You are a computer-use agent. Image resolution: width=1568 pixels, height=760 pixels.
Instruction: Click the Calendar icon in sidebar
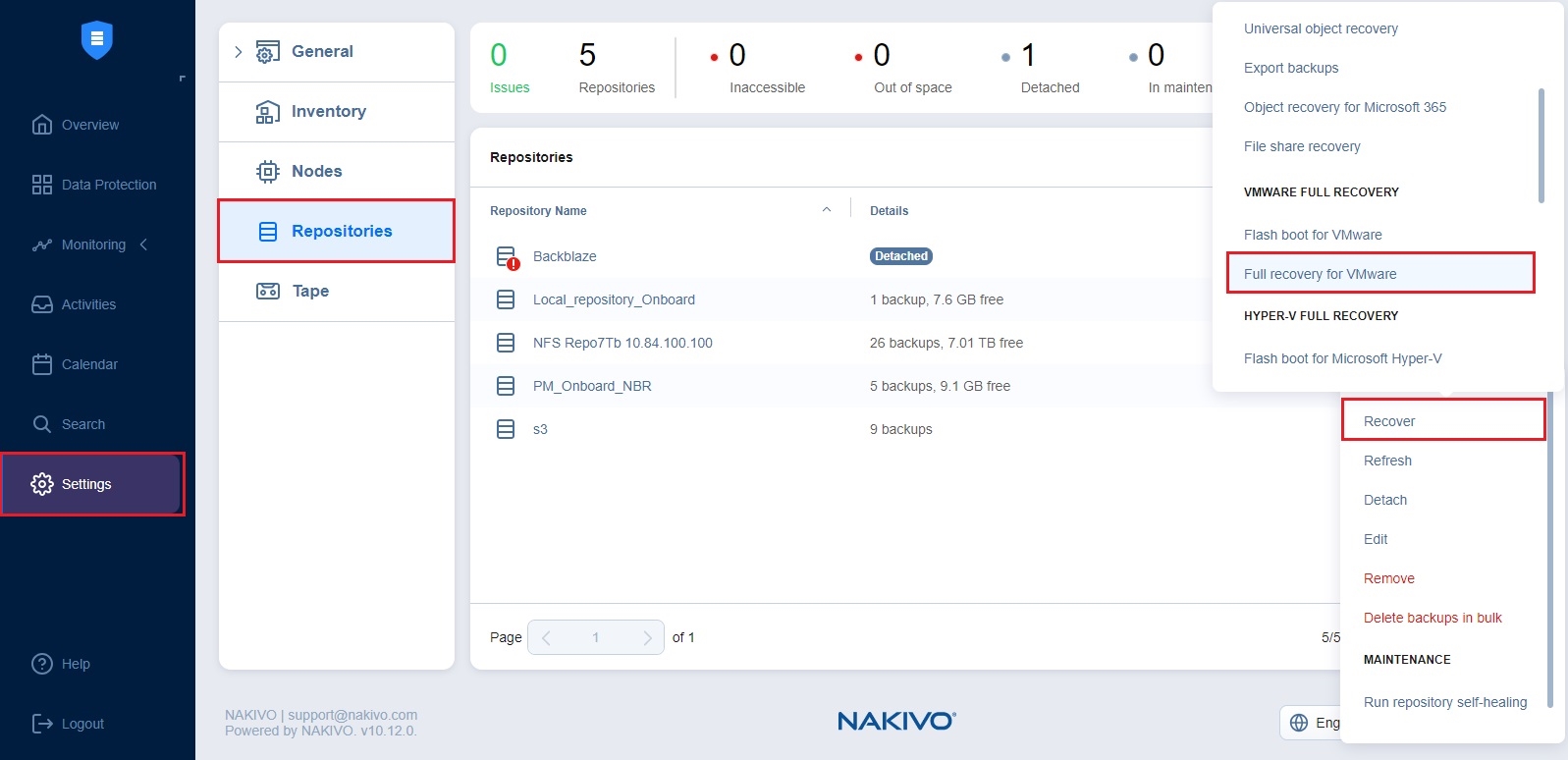(42, 364)
